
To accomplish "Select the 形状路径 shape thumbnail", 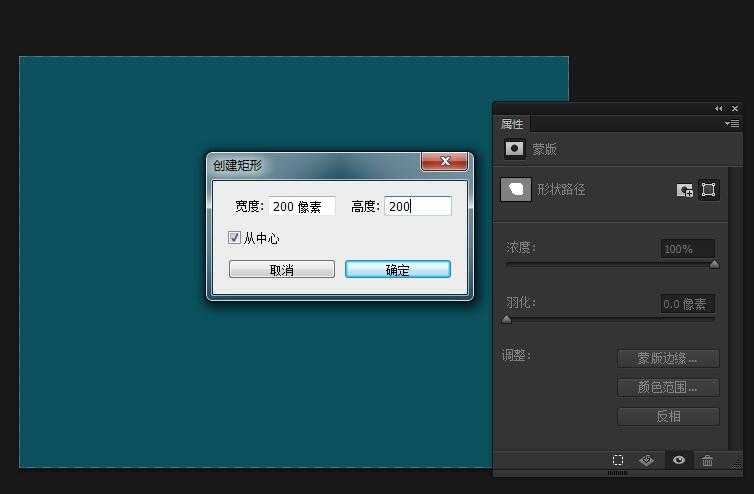I will 516,189.
